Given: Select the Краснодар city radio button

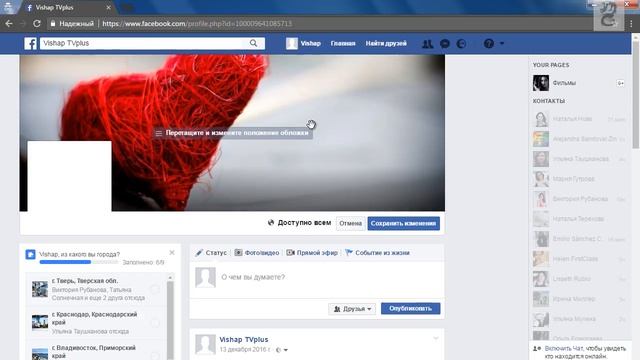Looking at the screenshot, I should tap(155, 323).
